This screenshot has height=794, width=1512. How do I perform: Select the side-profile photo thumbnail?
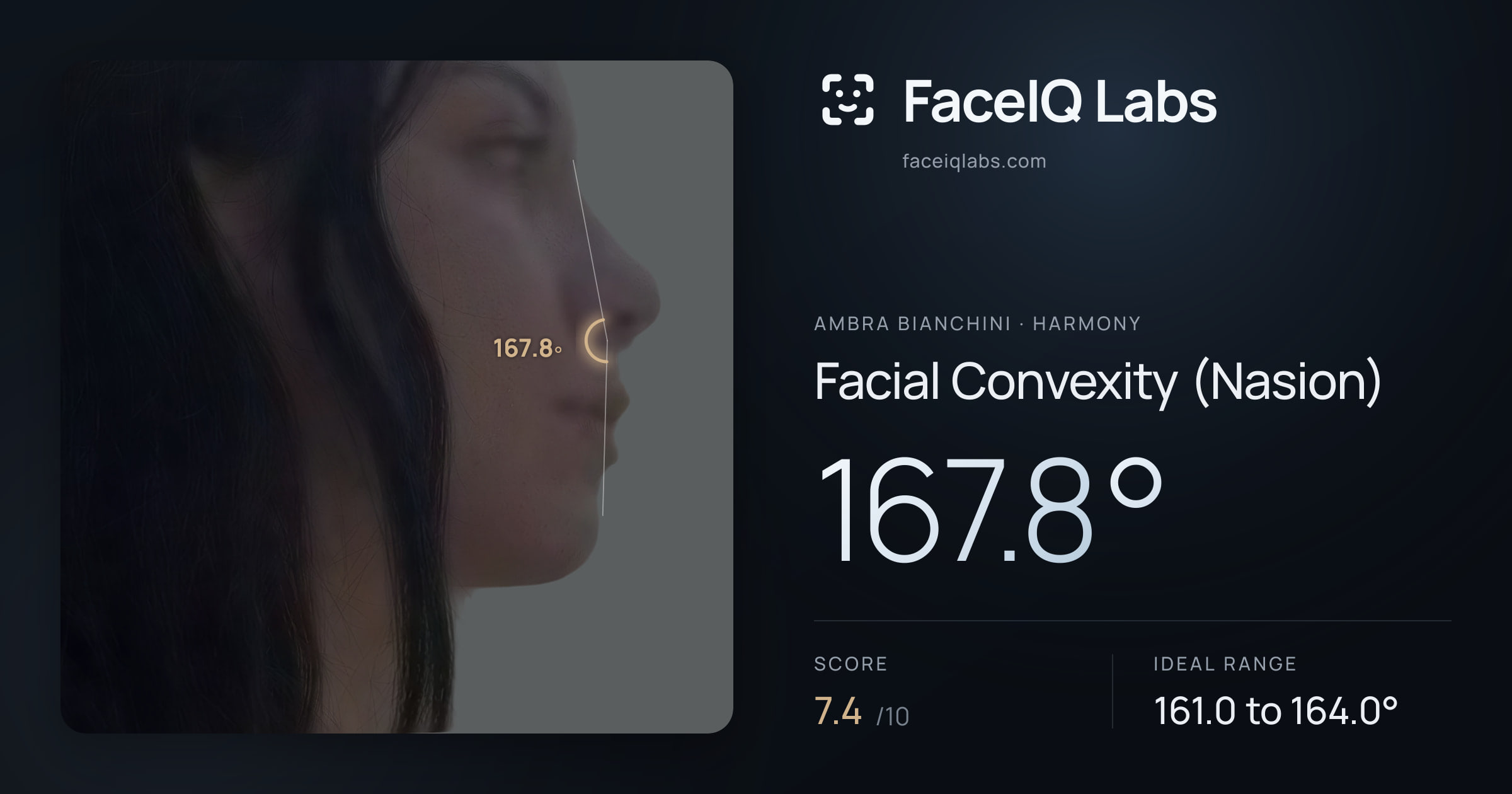pos(397,397)
